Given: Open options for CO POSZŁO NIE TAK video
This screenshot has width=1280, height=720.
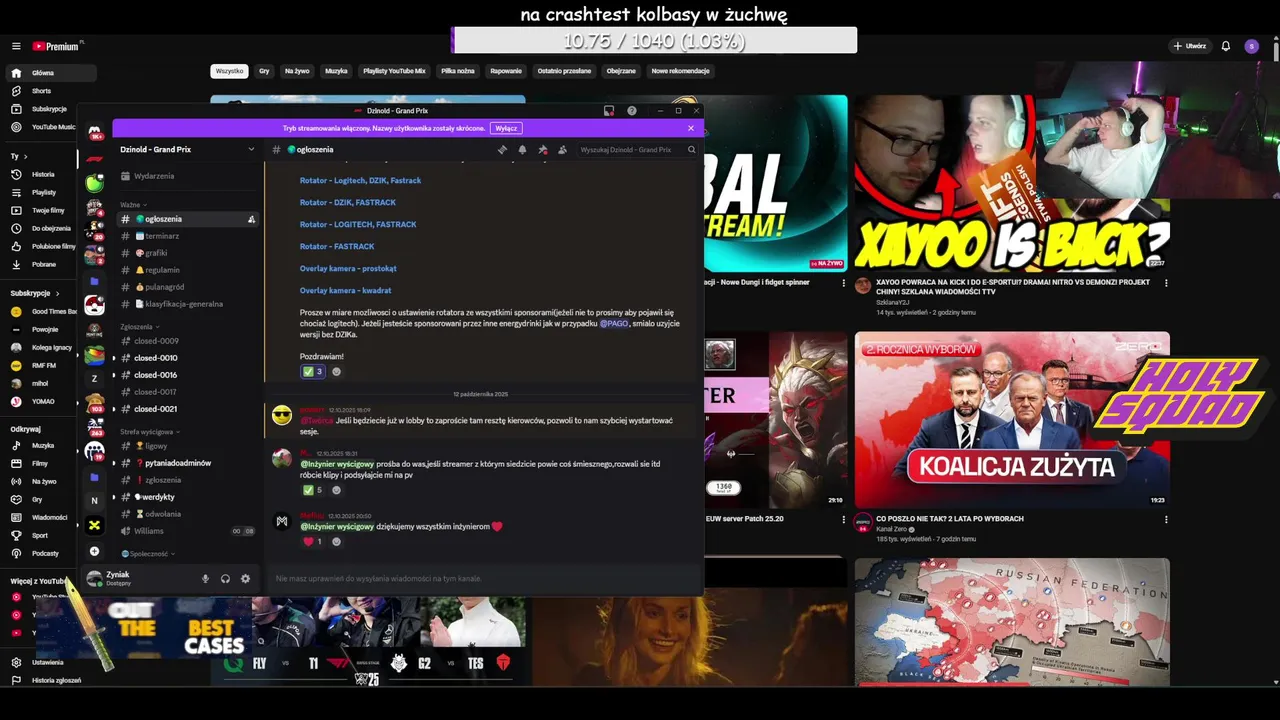Looking at the screenshot, I should pyautogui.click(x=1166, y=520).
